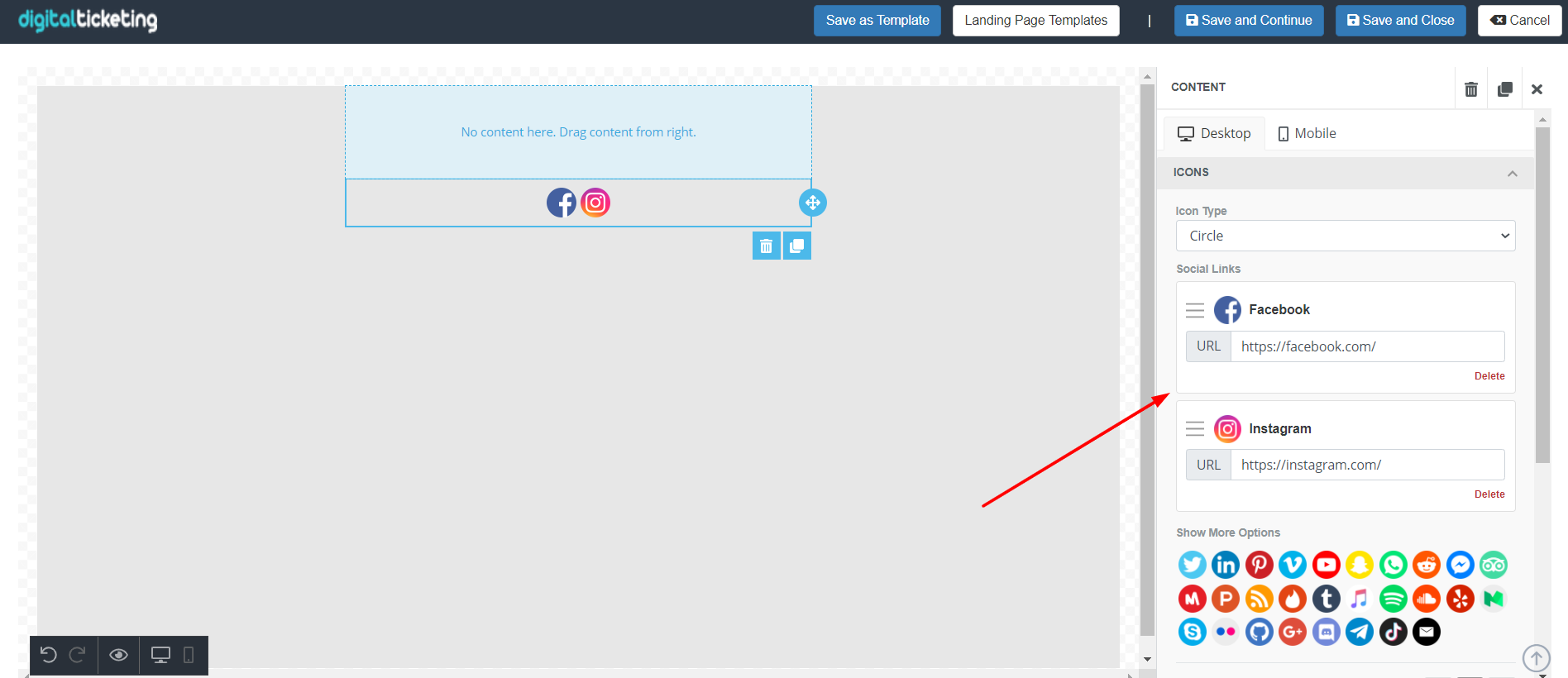Duplicate the icons block on canvas

pyautogui.click(x=797, y=246)
